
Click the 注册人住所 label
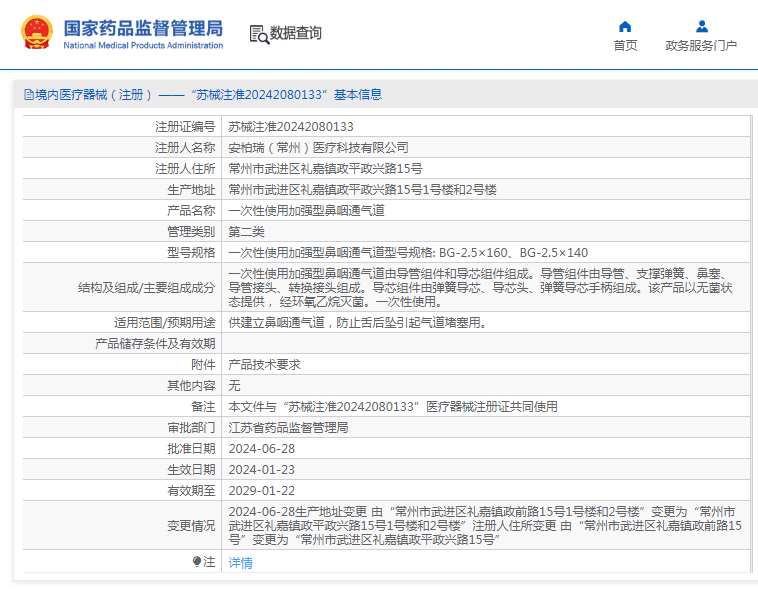coord(185,169)
